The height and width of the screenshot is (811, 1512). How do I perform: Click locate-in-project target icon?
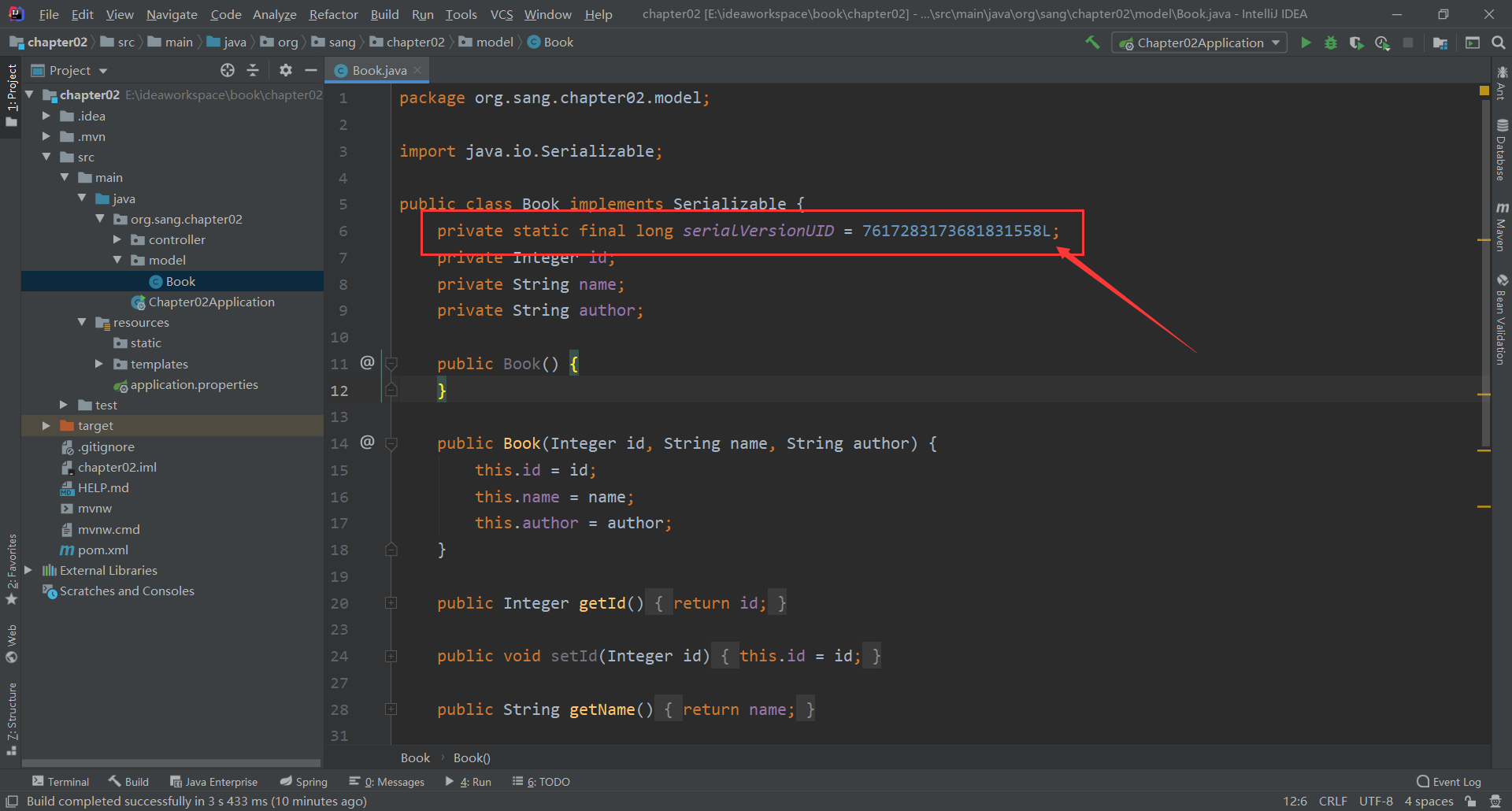tap(228, 70)
